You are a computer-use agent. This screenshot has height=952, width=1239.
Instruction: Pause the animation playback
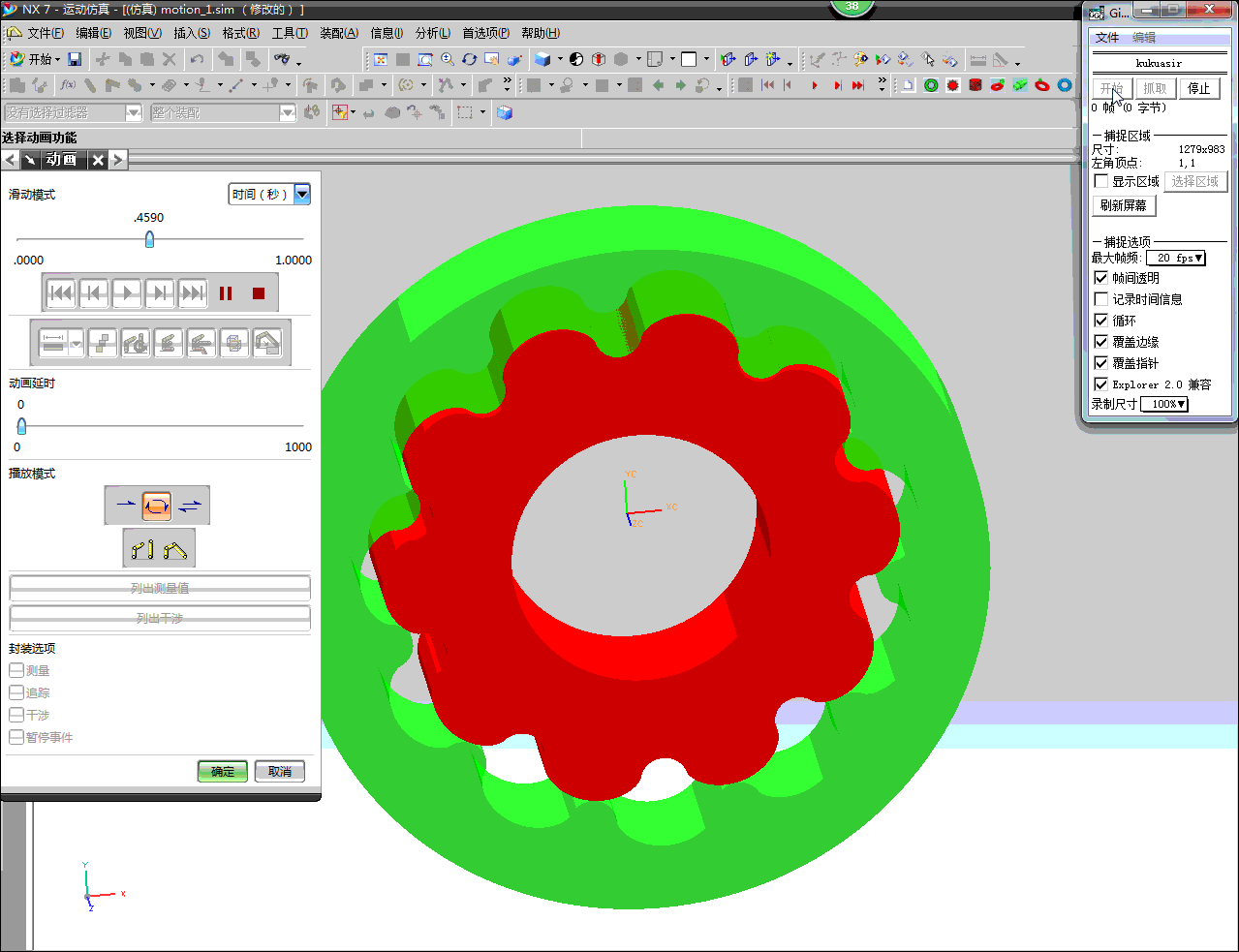[226, 292]
